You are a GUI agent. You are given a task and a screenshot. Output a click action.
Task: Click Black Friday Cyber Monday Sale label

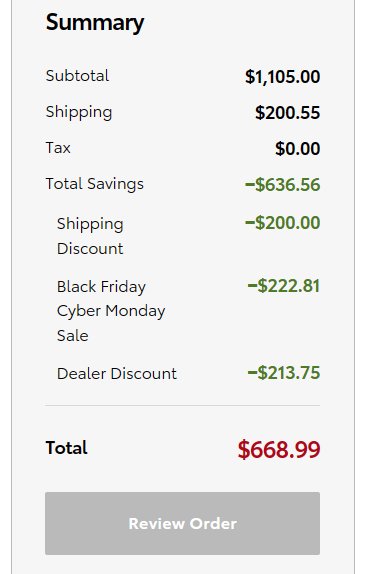pos(111,311)
